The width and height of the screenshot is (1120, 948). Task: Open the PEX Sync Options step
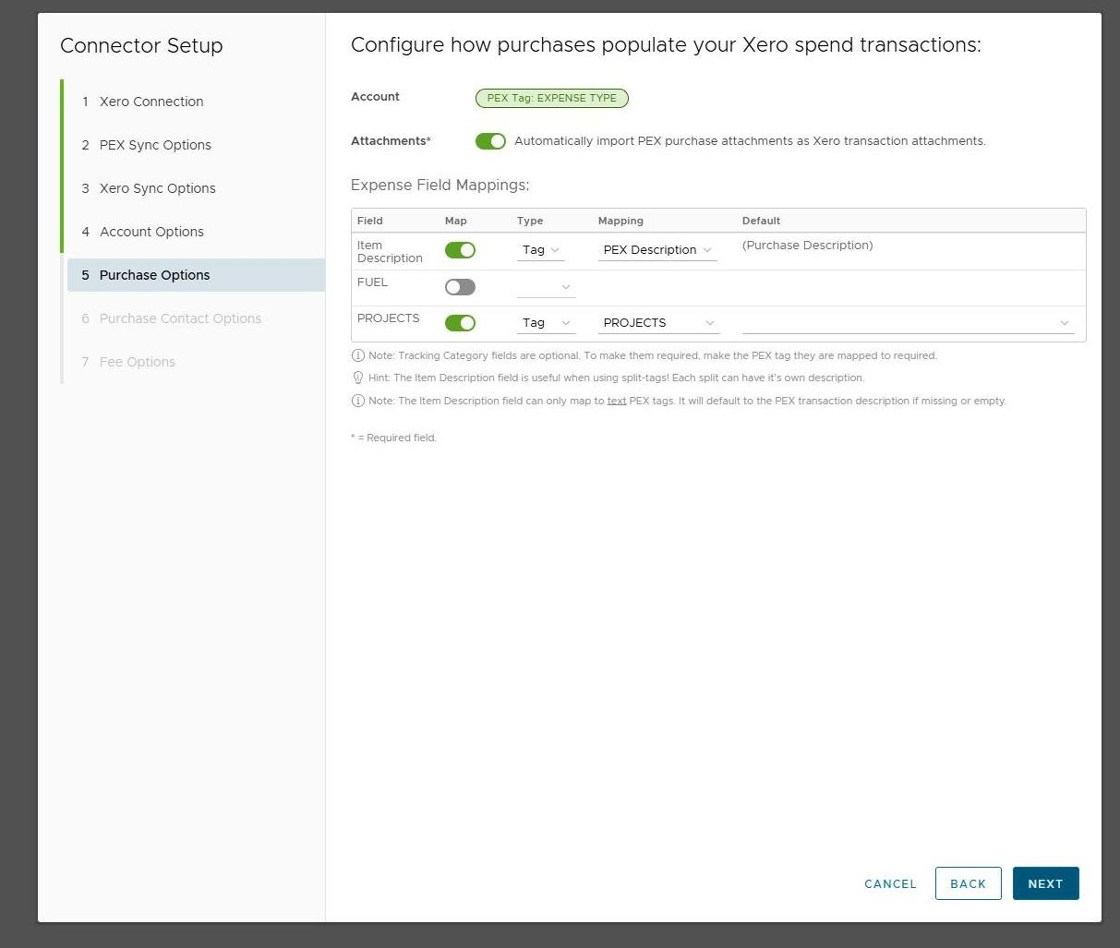[x=155, y=145]
